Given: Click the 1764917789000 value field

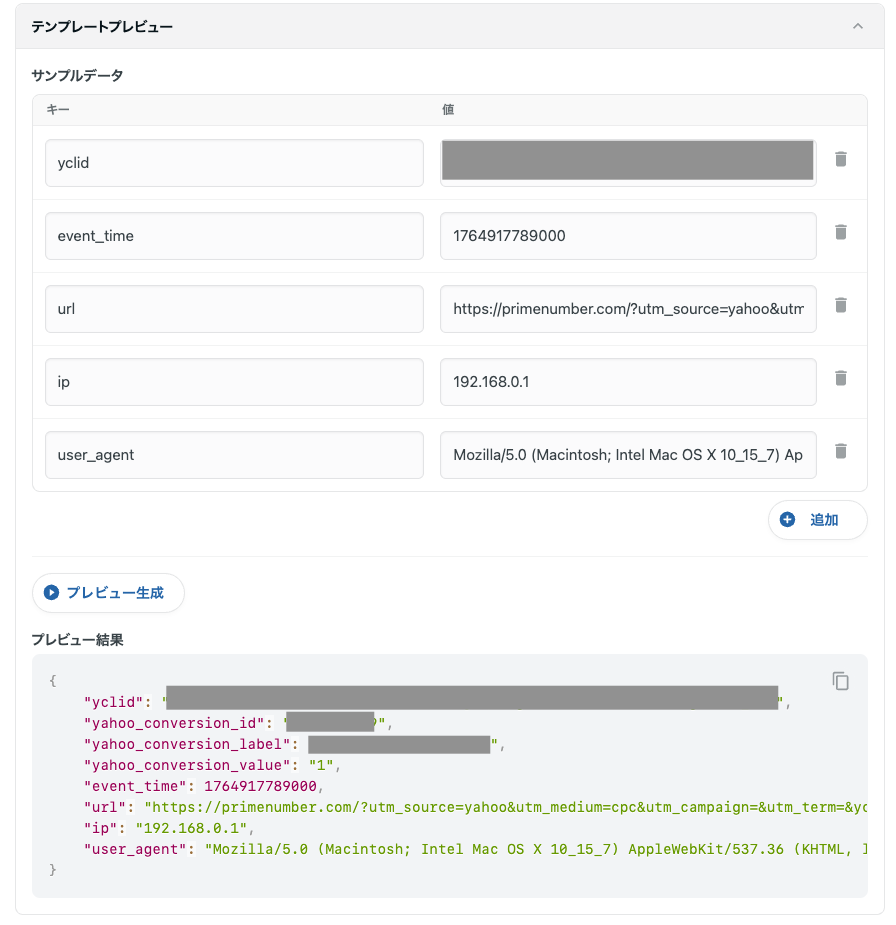Looking at the screenshot, I should click(x=628, y=236).
